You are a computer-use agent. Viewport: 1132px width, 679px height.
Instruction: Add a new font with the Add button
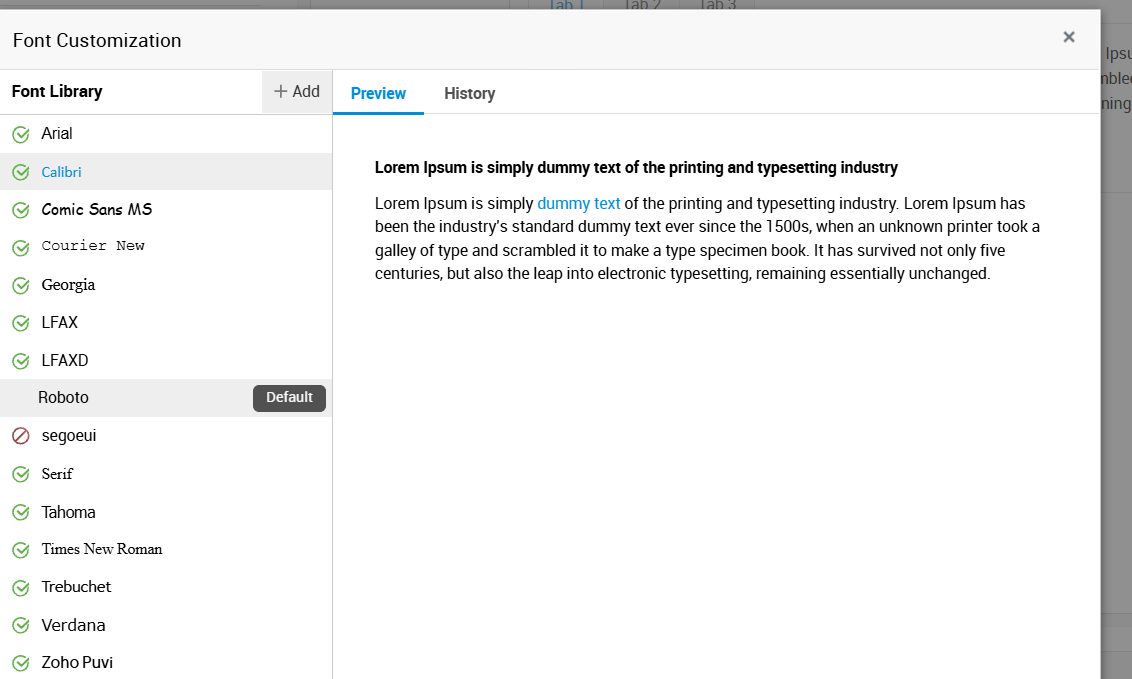click(x=297, y=92)
